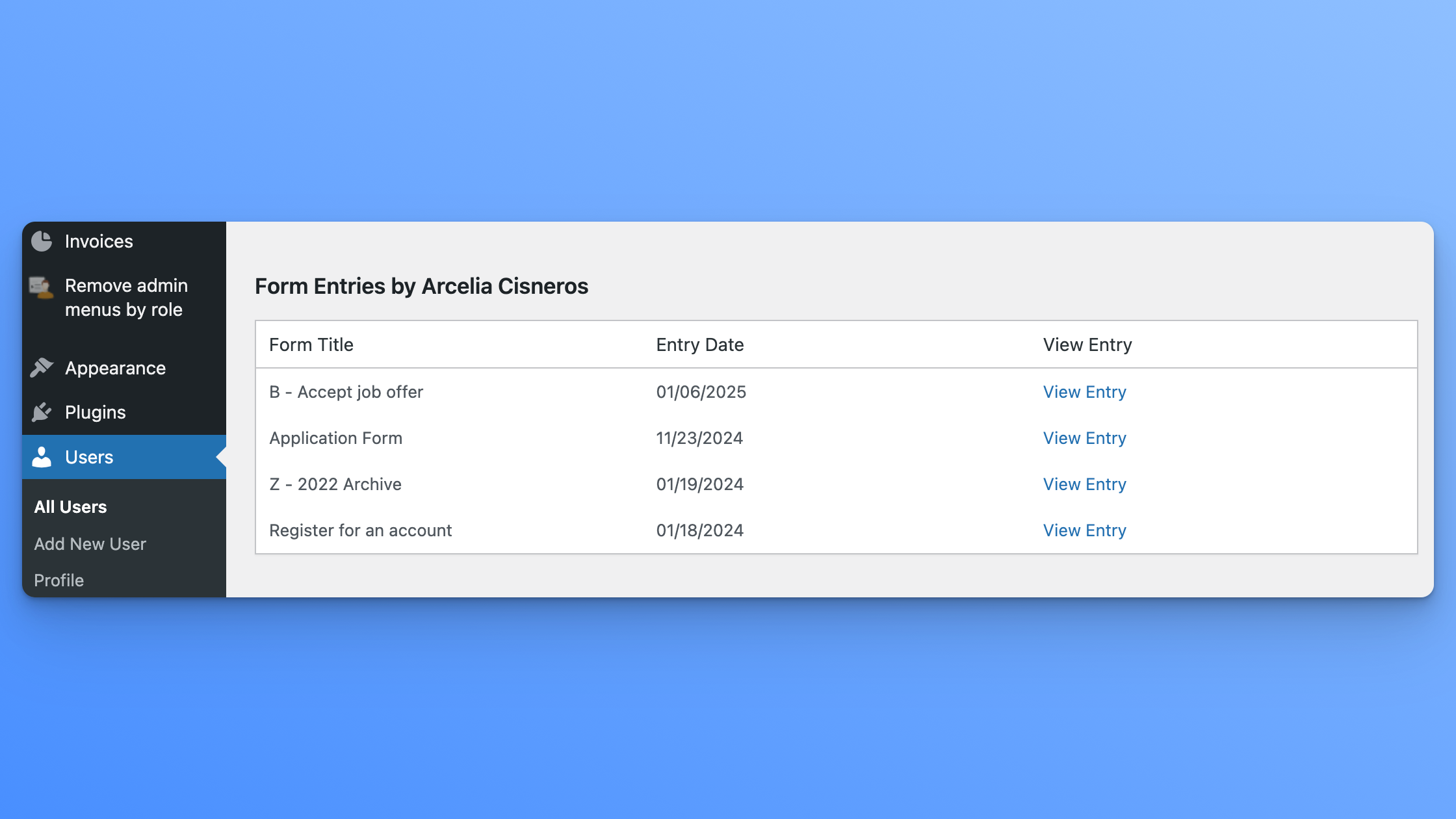Screen dimensions: 1456x819
Task: Select 'Register for an account' title cell
Action: (x=361, y=530)
